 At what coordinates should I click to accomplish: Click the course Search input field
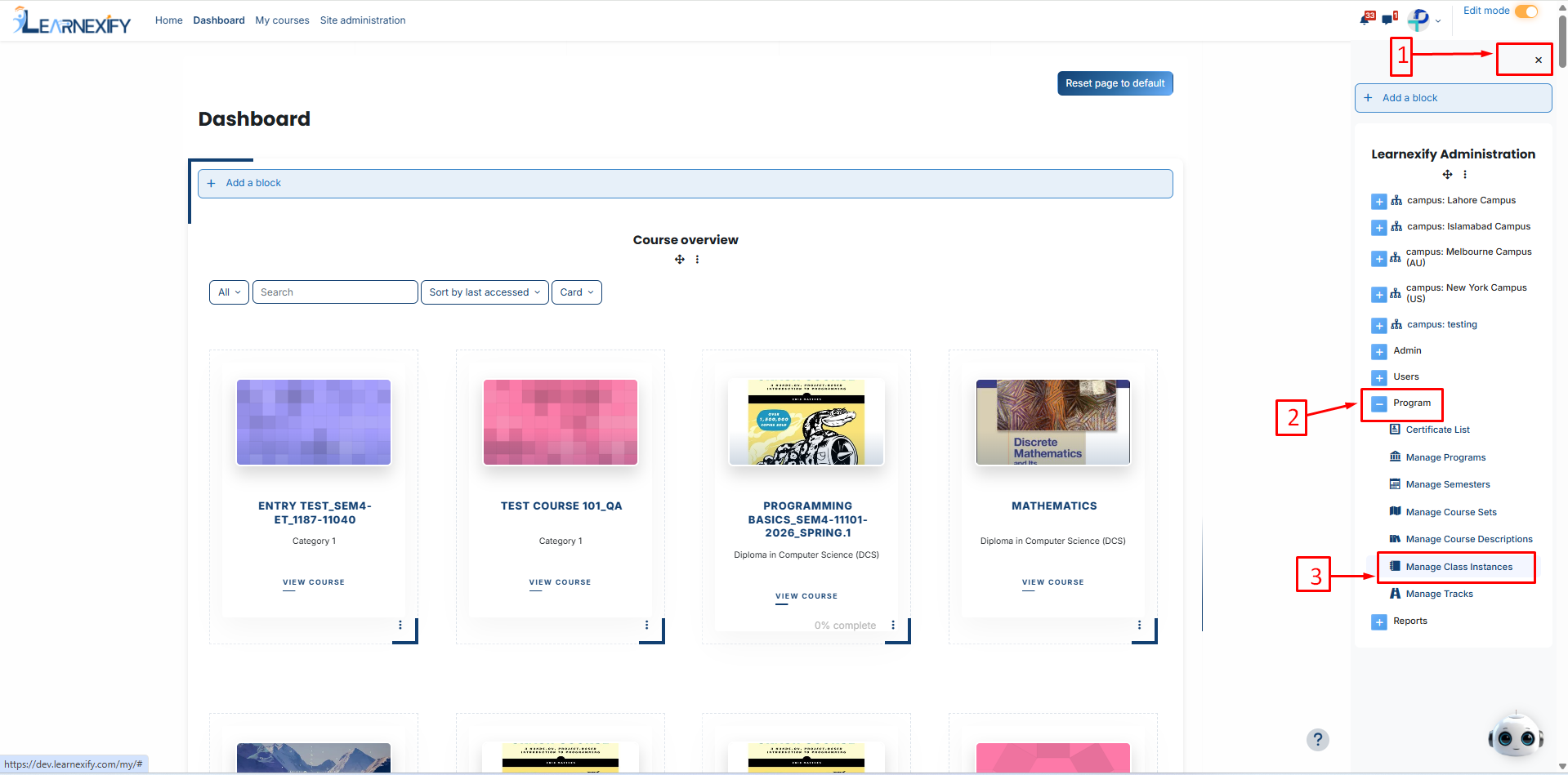pos(335,292)
